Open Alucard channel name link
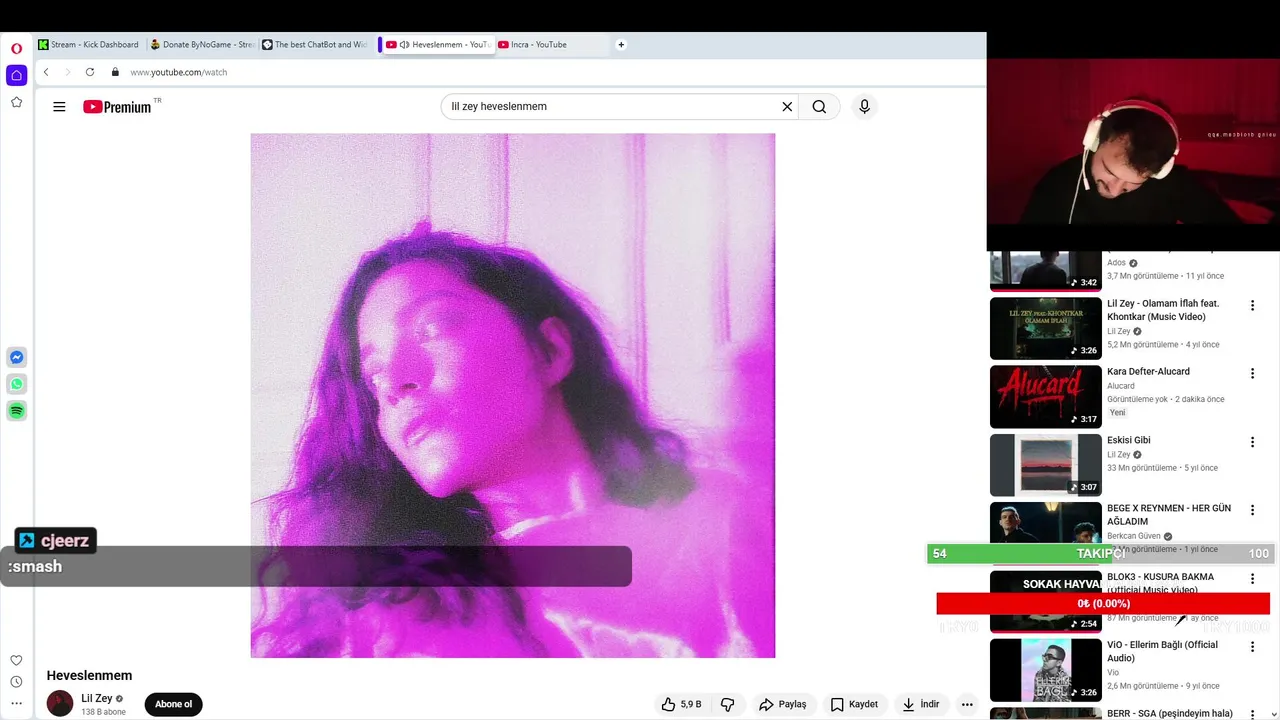The width and height of the screenshot is (1280, 720). [x=1121, y=386]
